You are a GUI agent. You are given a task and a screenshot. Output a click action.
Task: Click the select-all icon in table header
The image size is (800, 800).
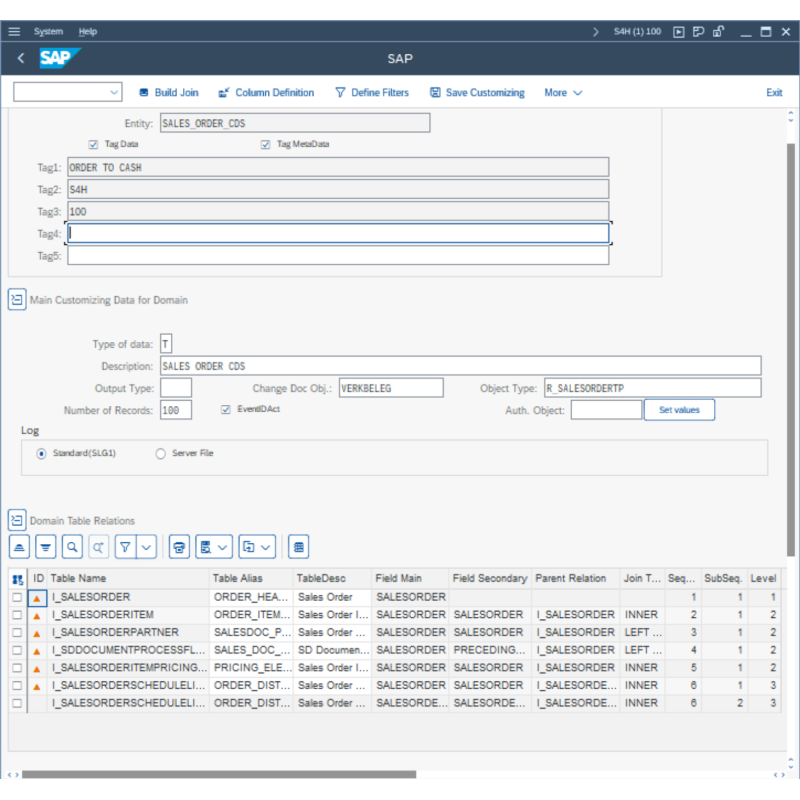18,579
